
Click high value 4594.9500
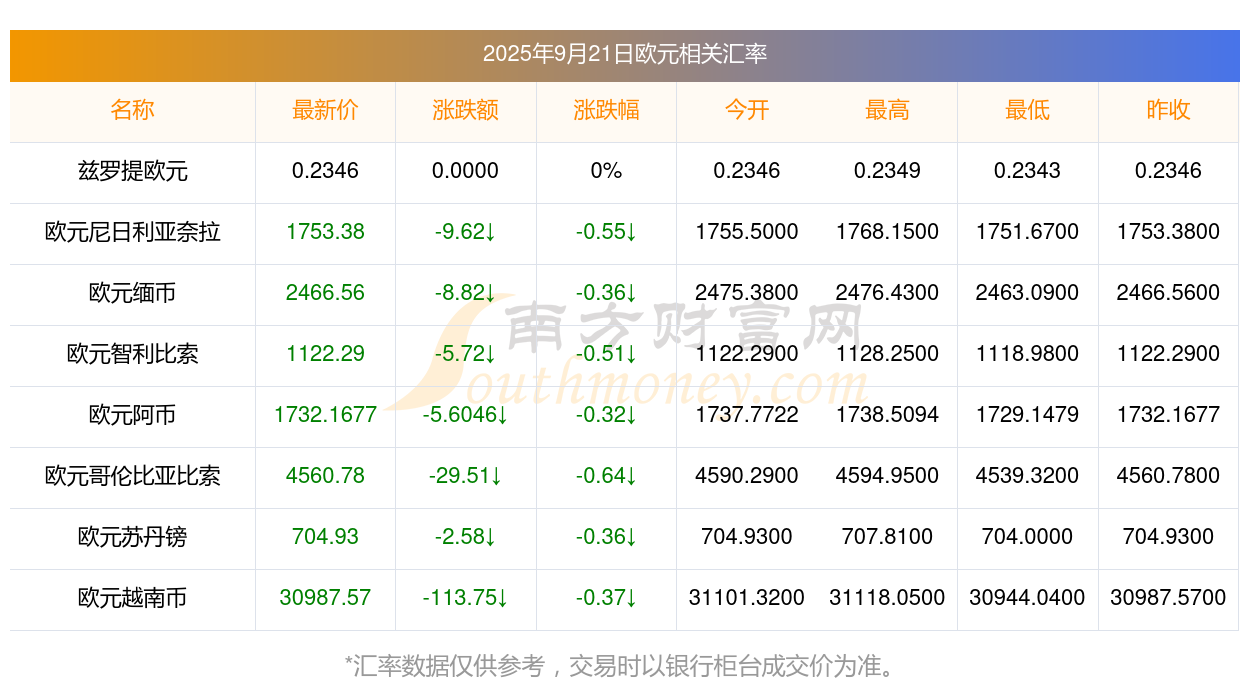coord(887,476)
